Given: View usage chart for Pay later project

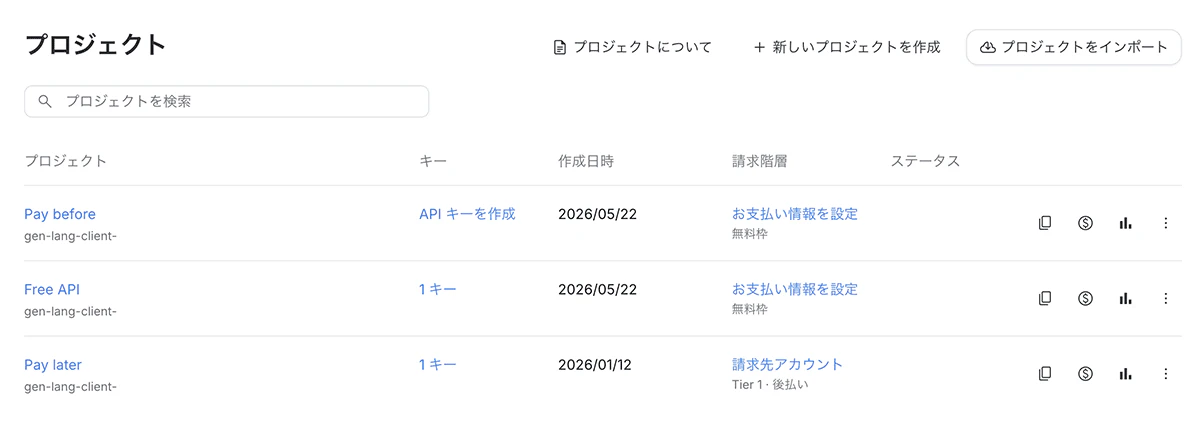Looking at the screenshot, I should pyautogui.click(x=1126, y=374).
